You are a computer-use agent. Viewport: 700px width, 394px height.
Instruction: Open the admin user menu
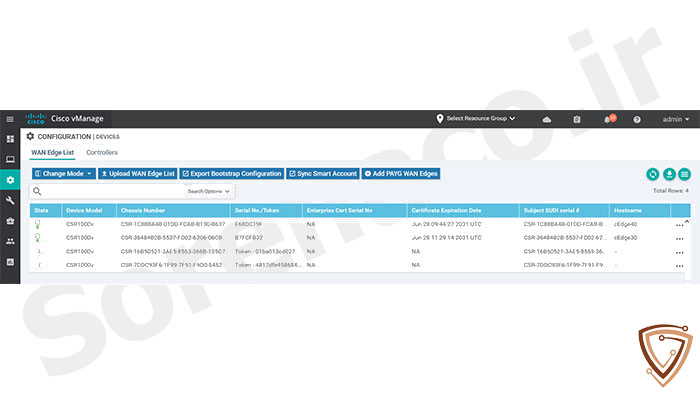(x=676, y=119)
